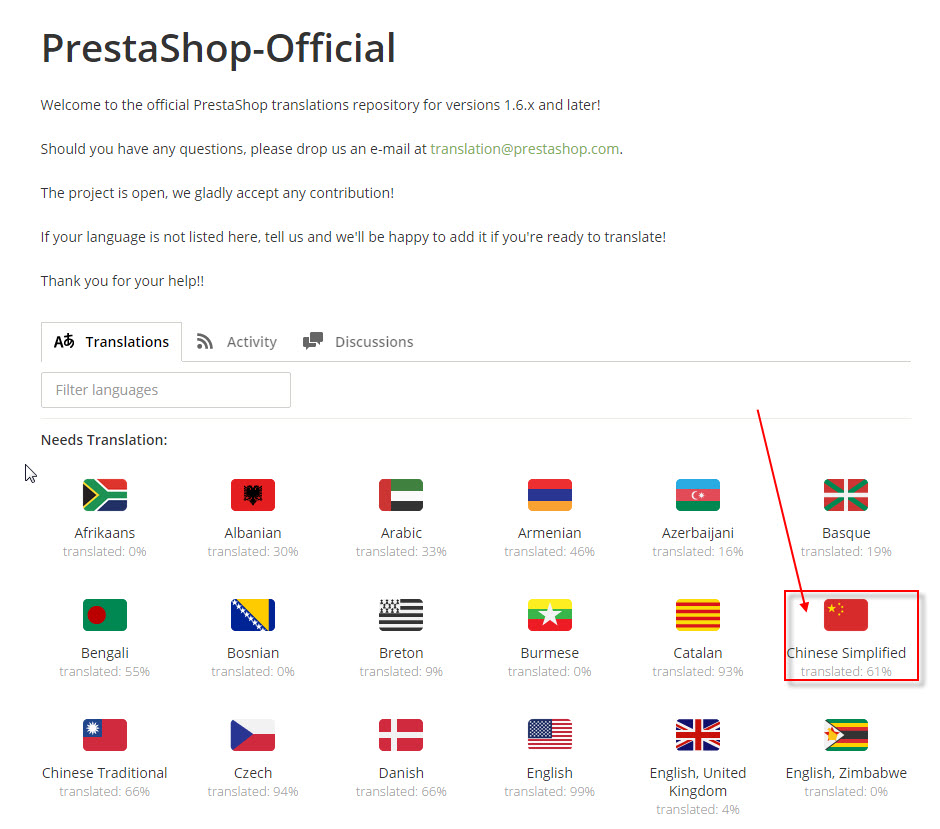Focus the Filter languages field
The width and height of the screenshot is (940, 829).
pos(166,390)
